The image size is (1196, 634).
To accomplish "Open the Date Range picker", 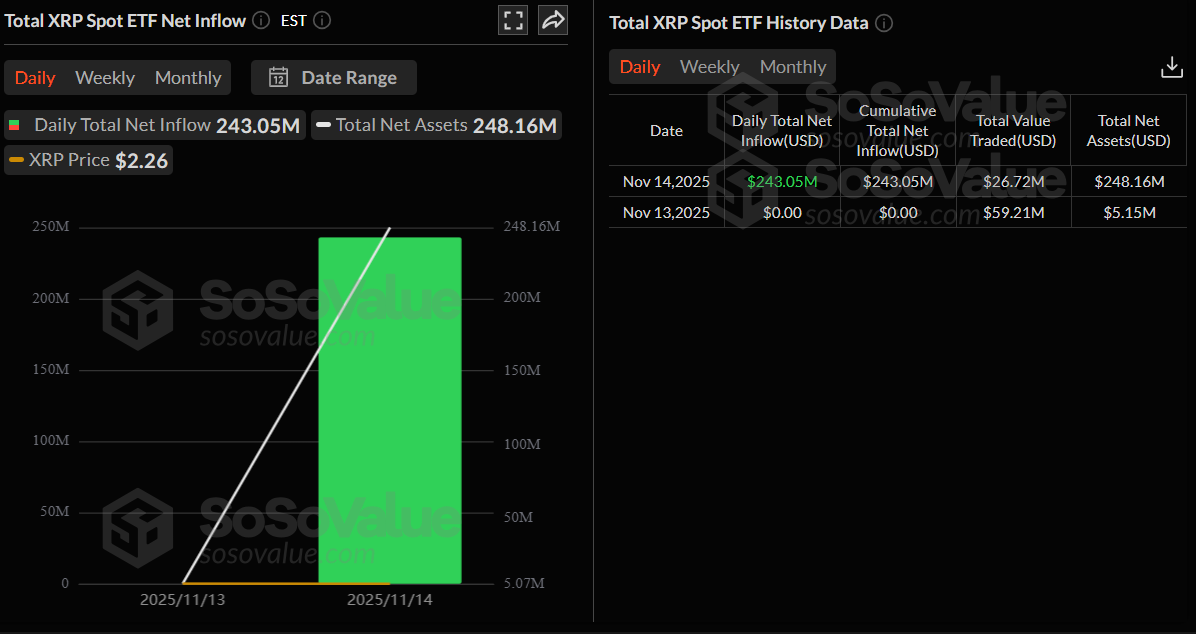I will pos(334,78).
